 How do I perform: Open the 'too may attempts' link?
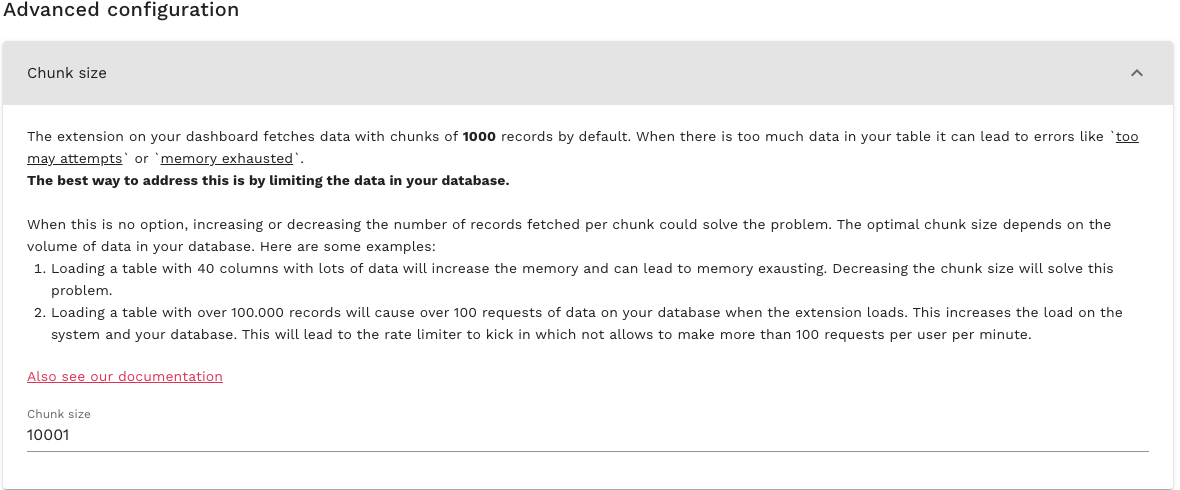point(1127,136)
